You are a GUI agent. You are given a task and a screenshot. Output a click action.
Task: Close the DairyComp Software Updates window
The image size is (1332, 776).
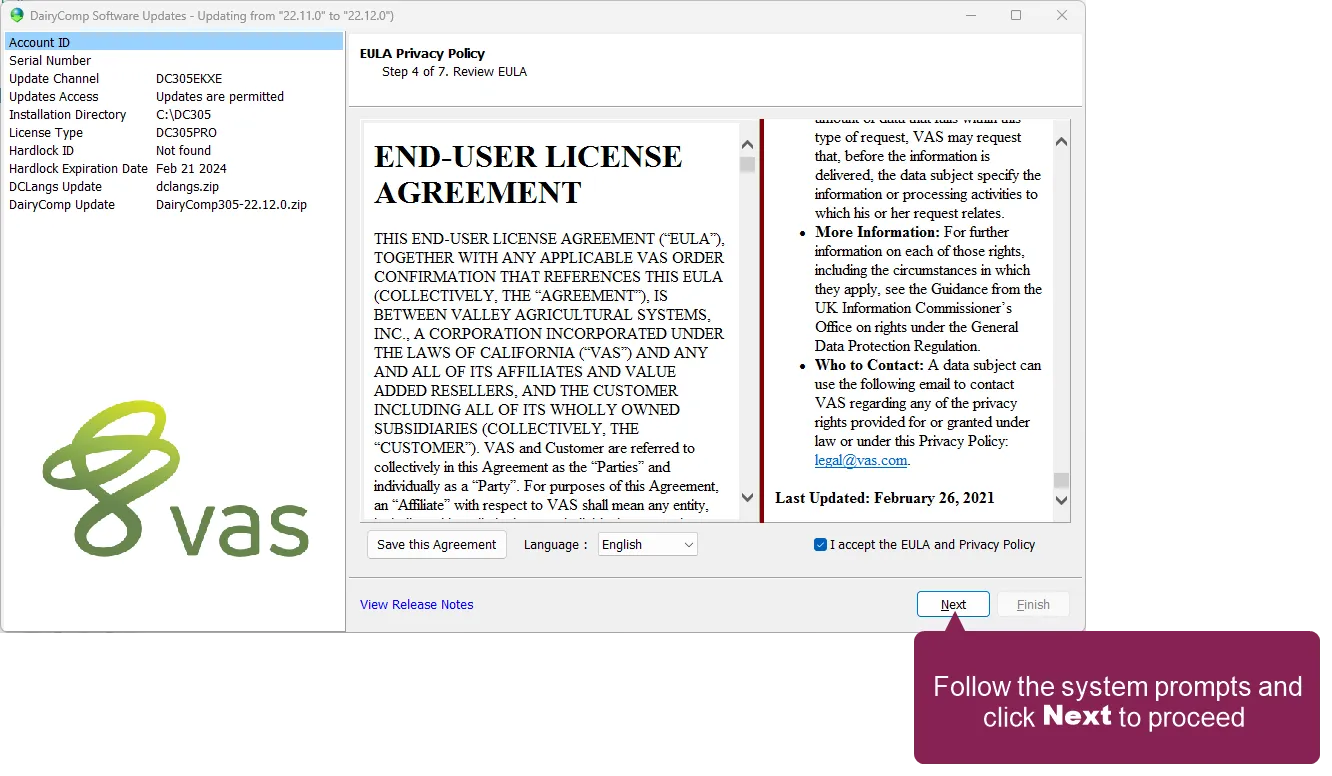pyautogui.click(x=1062, y=15)
